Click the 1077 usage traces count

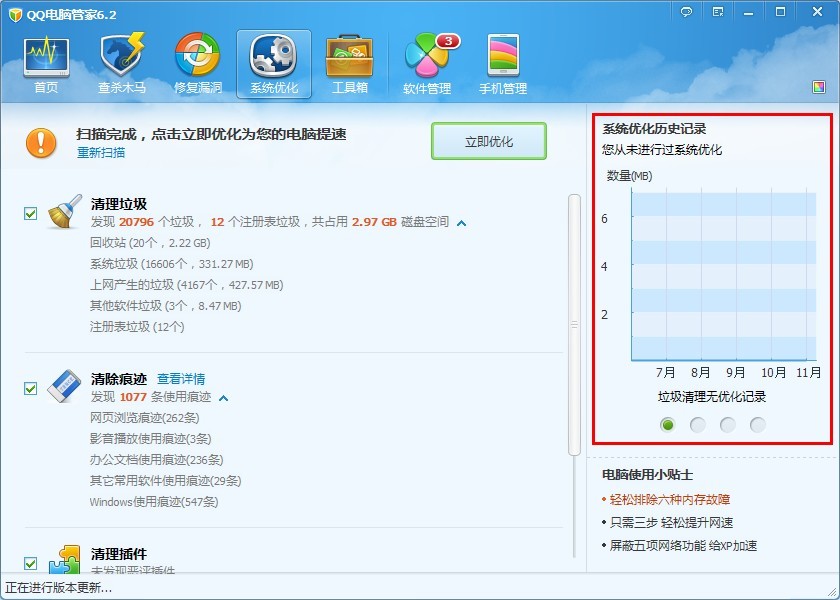(133, 397)
